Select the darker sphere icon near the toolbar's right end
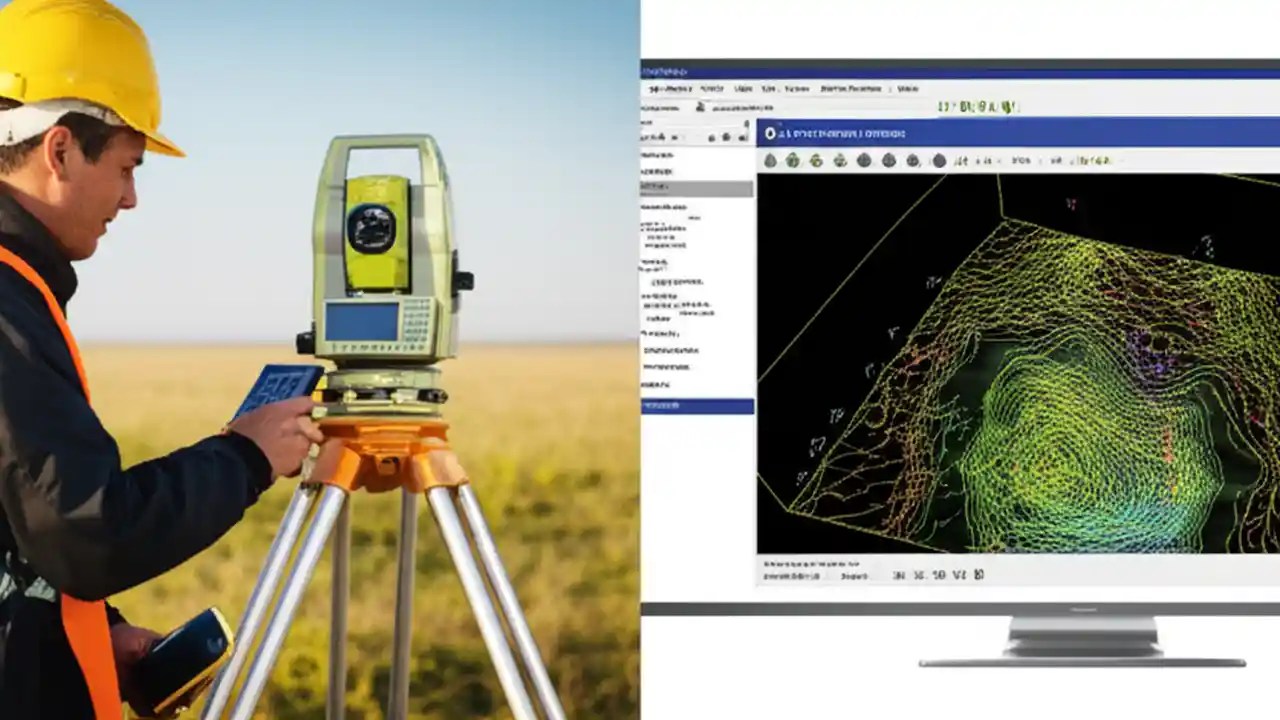 (x=936, y=159)
